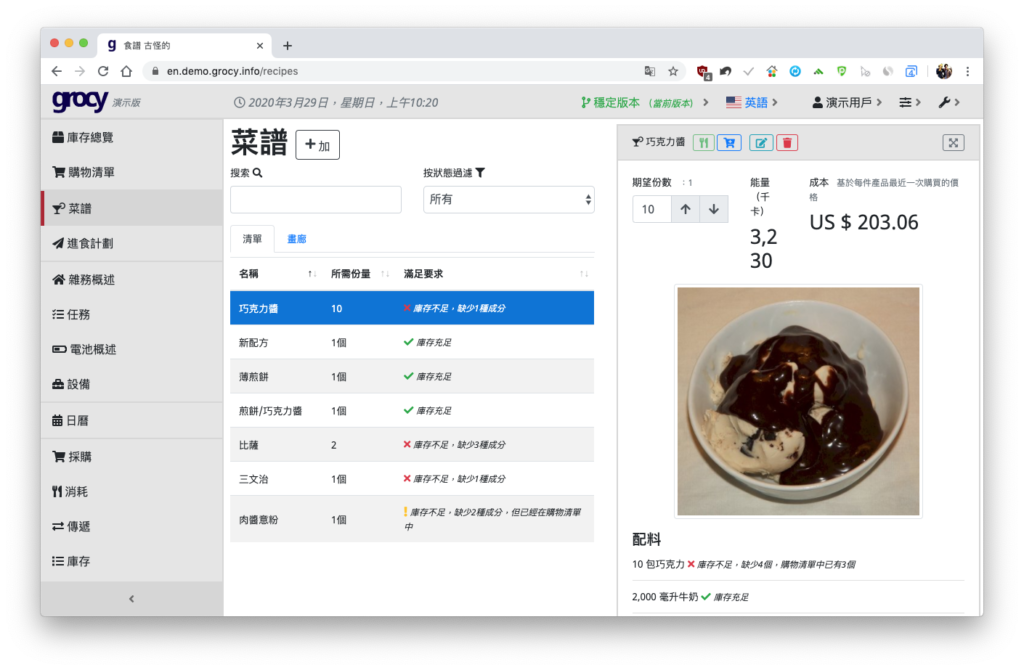Go back in browser history
Image resolution: width=1024 pixels, height=670 pixels.
click(x=57, y=71)
